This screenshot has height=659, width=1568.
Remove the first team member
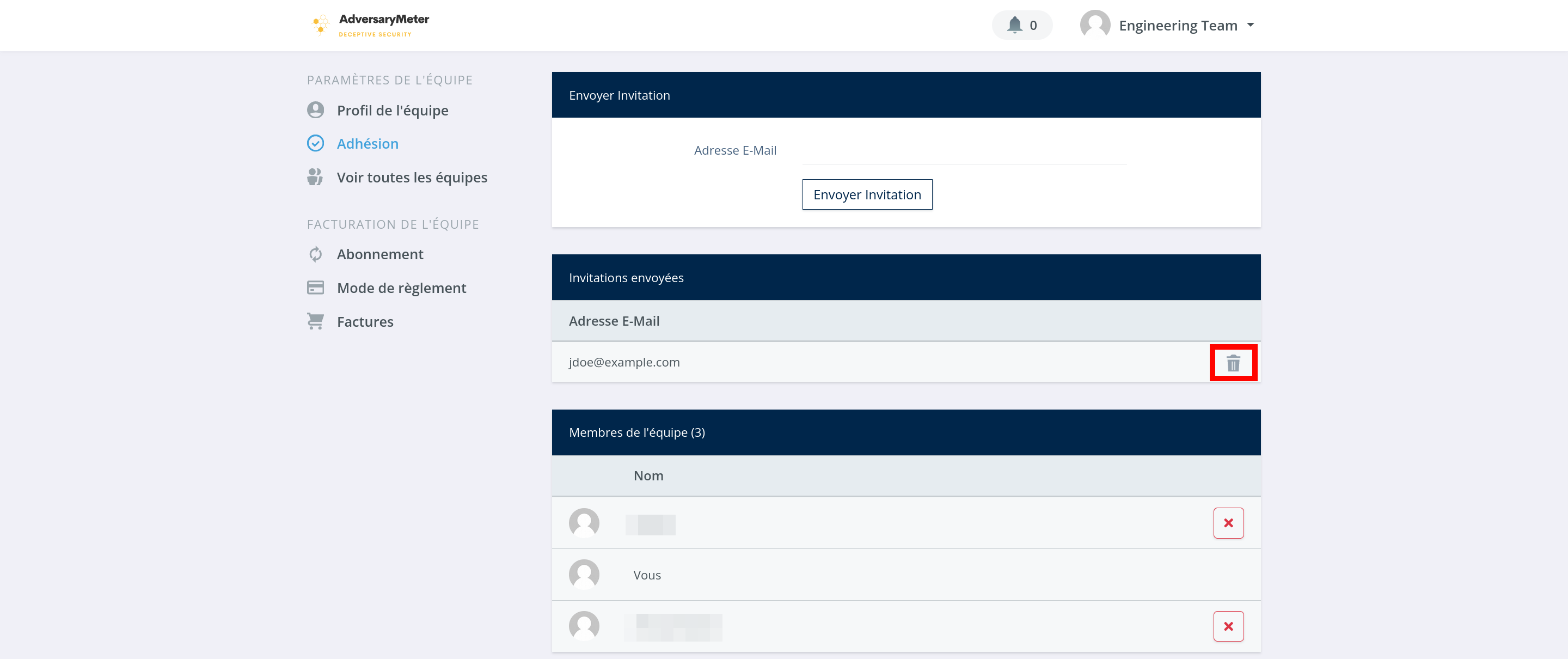[1228, 523]
